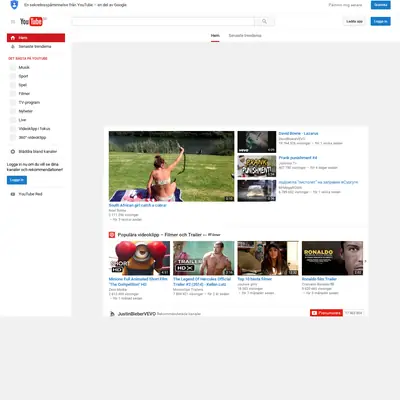Click the JustinBieberVEVO channel avatar
The image size is (400, 400).
click(x=112, y=314)
